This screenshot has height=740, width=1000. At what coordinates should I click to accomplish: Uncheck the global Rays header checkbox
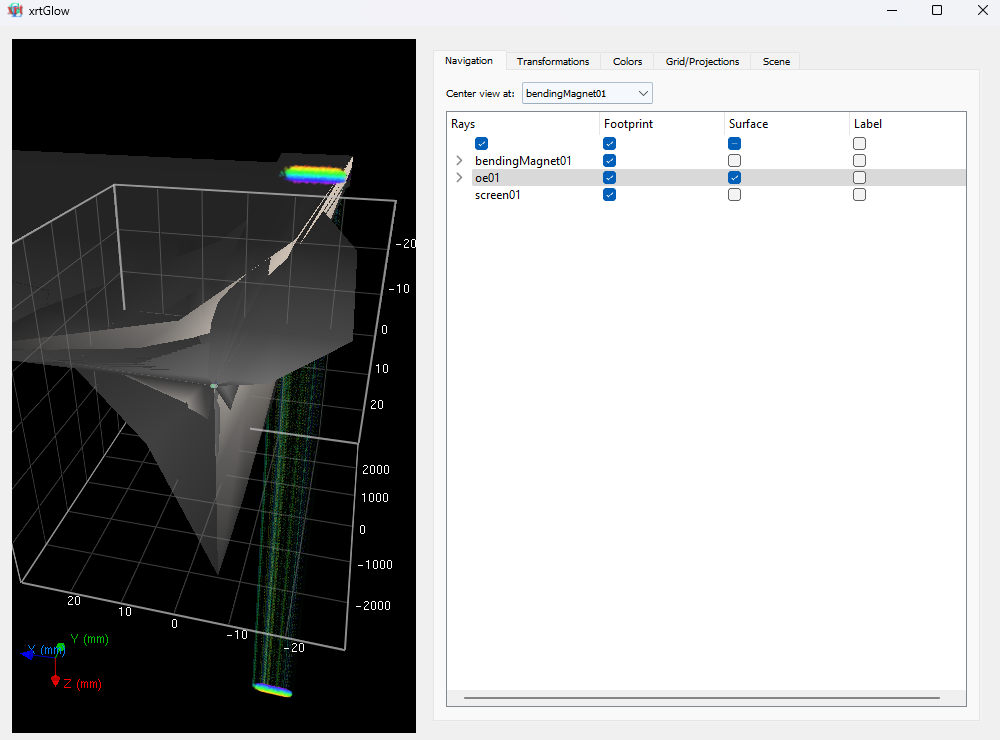coord(481,143)
